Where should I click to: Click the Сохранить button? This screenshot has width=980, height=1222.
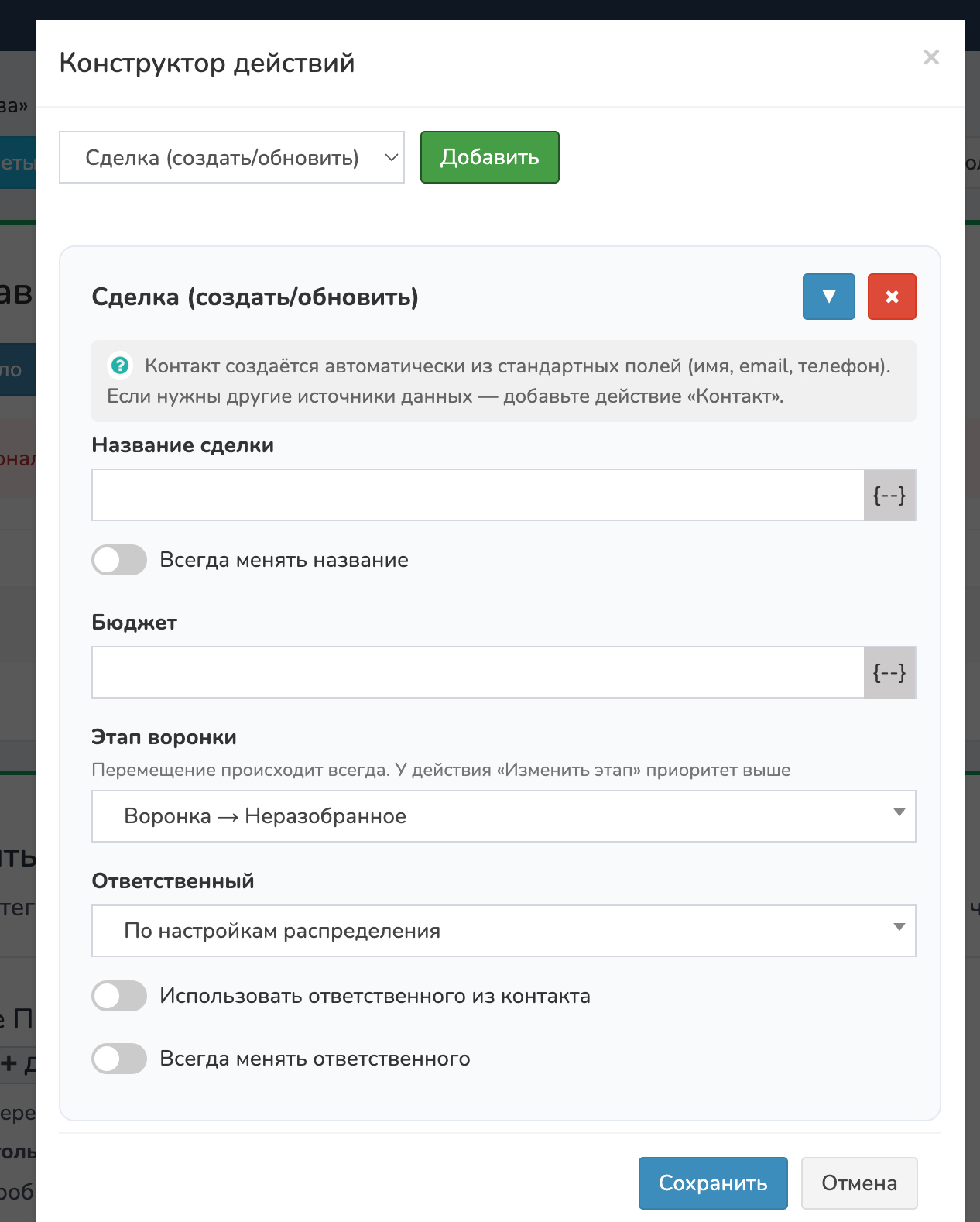click(x=712, y=1183)
